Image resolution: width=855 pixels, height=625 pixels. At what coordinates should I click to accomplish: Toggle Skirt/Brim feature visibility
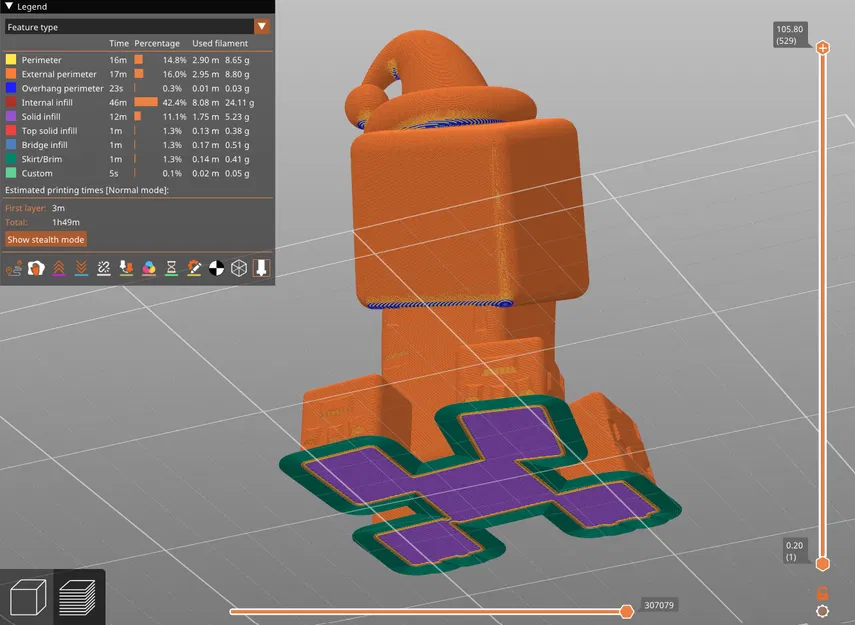pyautogui.click(x=137, y=159)
